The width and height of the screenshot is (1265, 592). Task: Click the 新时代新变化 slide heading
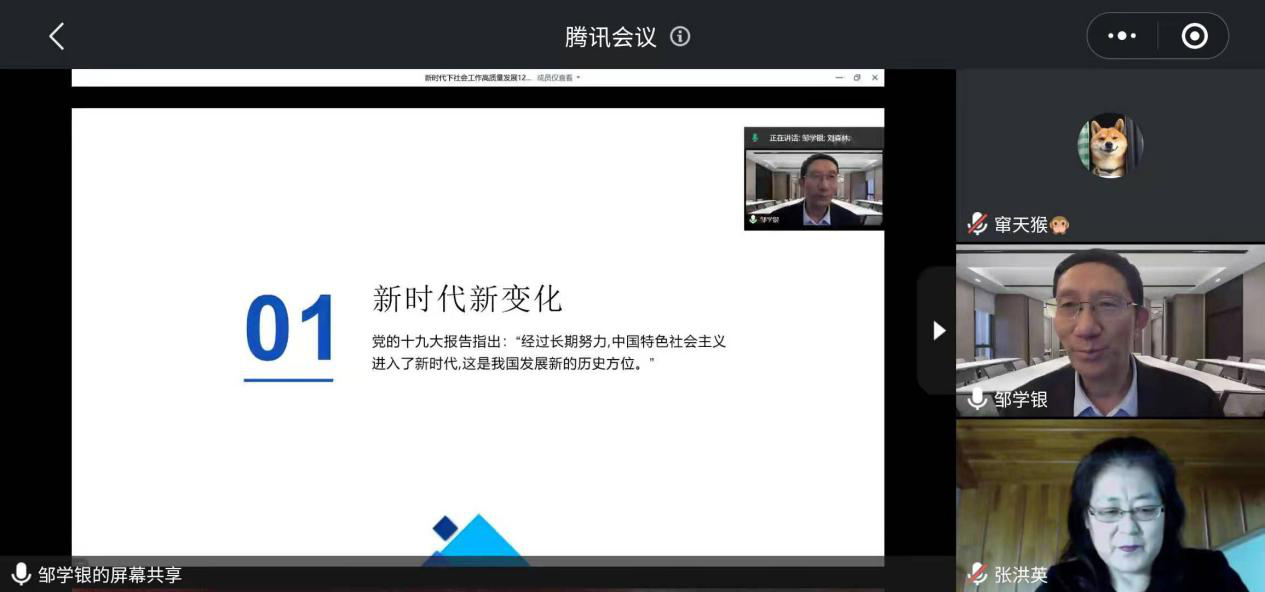point(467,298)
